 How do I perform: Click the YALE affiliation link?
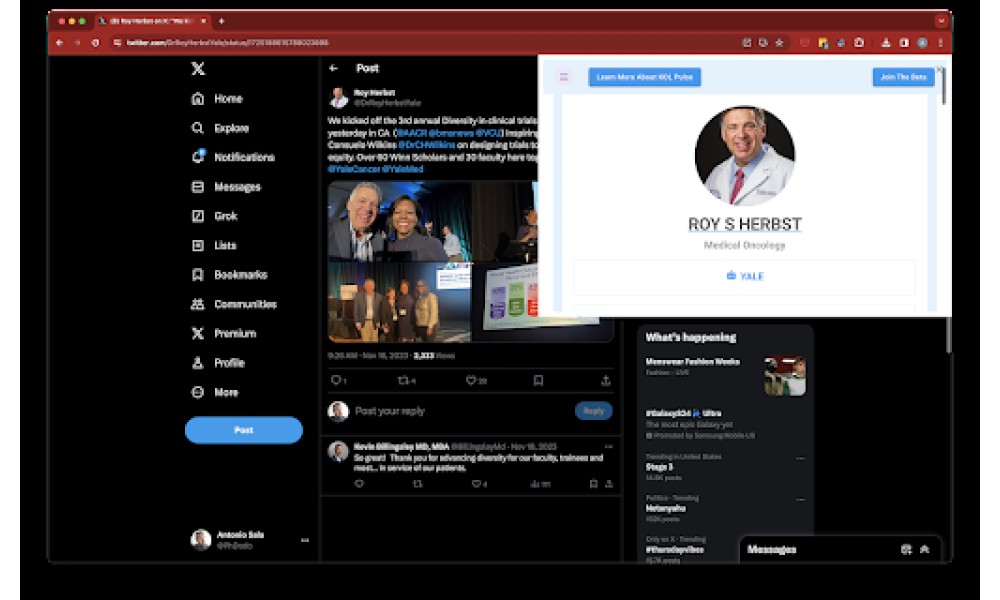click(745, 276)
